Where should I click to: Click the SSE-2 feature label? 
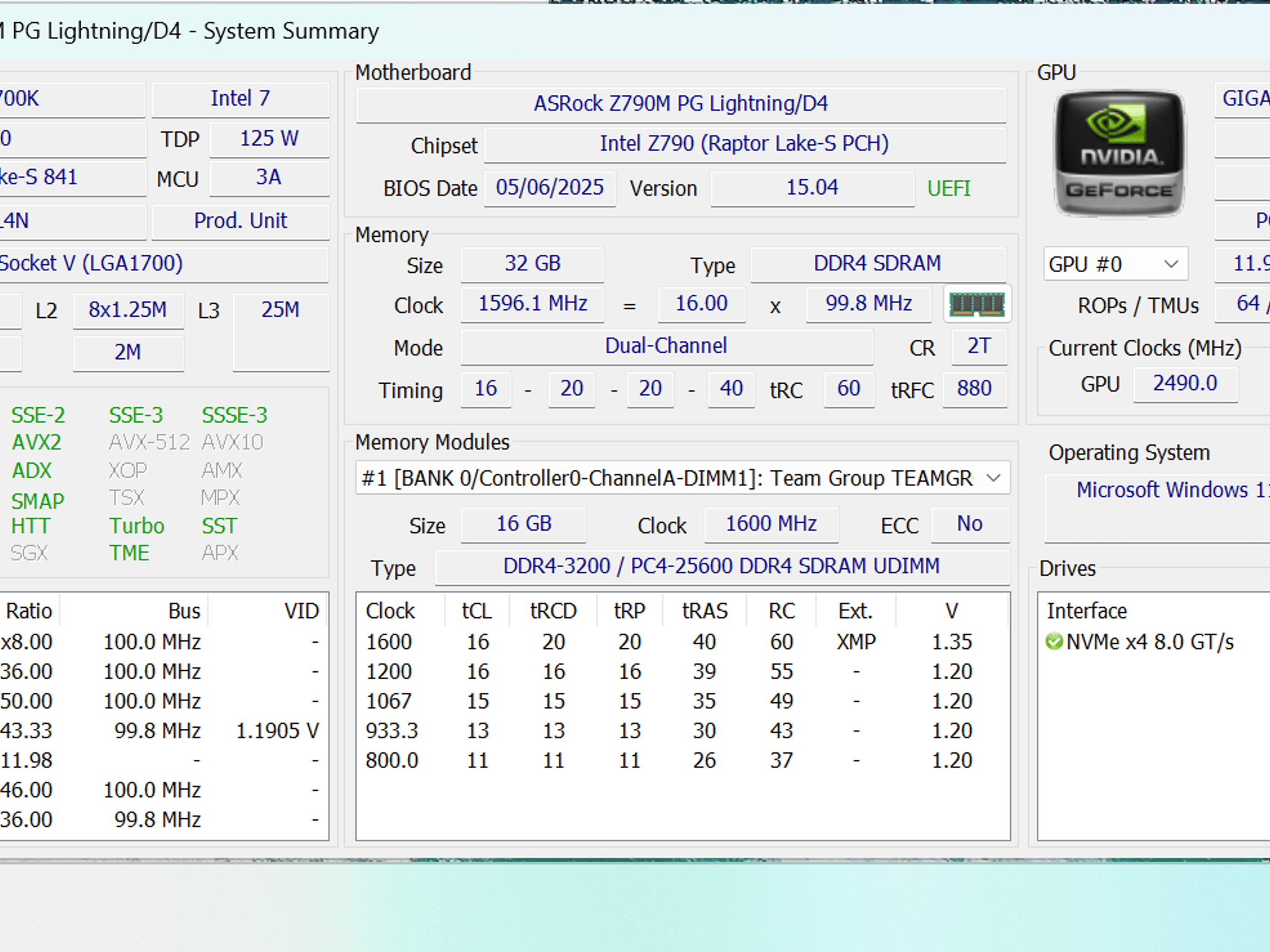pos(38,415)
